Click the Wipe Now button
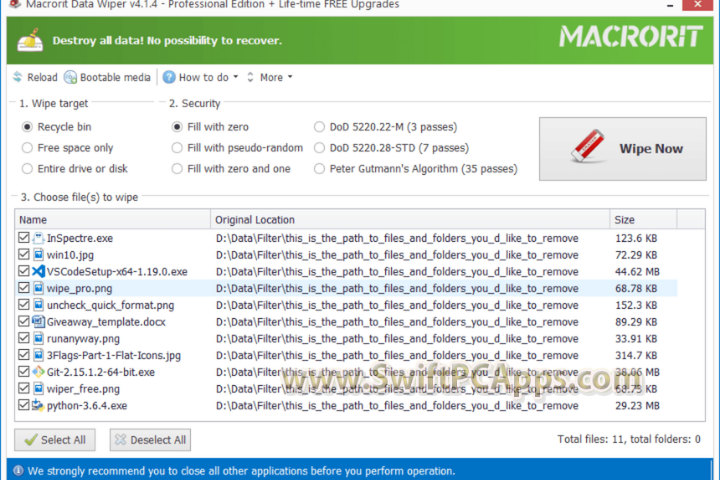Image resolution: width=720 pixels, height=480 pixels. pyautogui.click(x=623, y=148)
